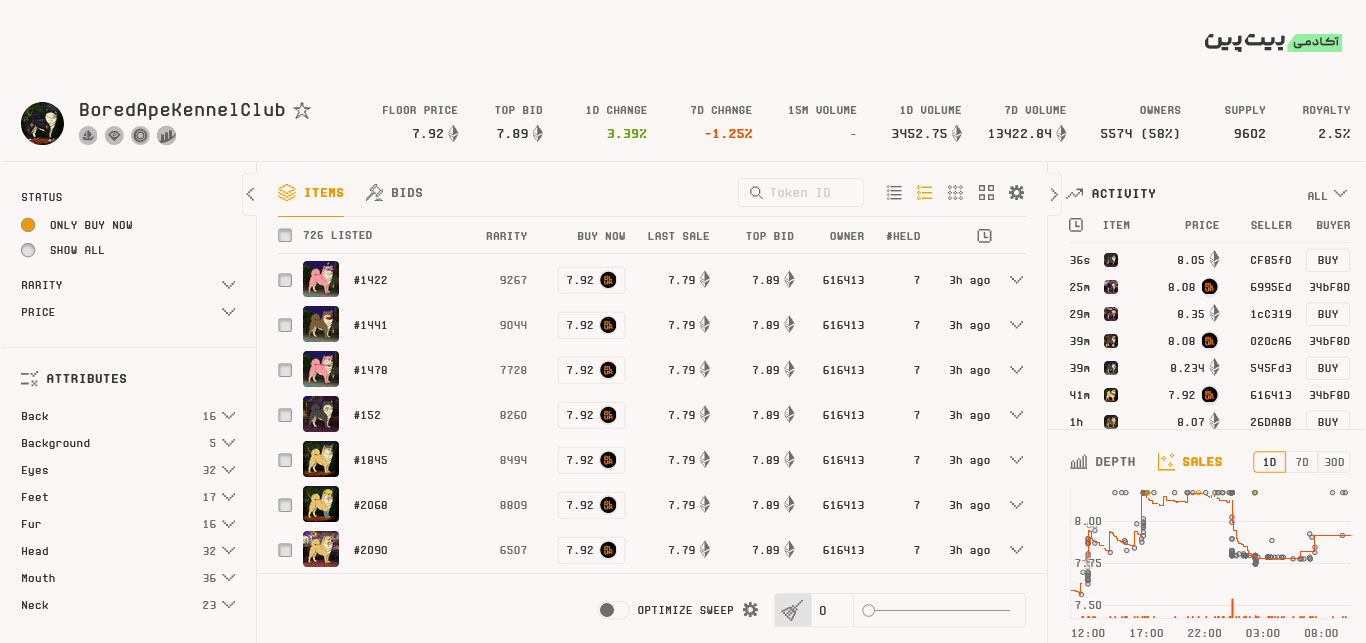
Task: Click the collection avatar image
Action: pos(42,123)
